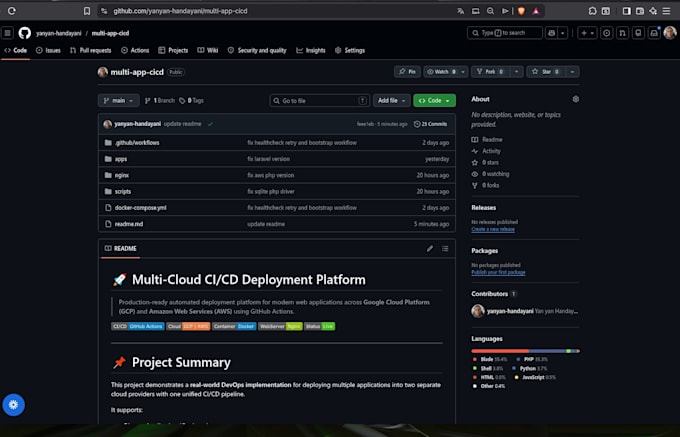Viewport: 680px width, 437px height.
Task: Edit repository details with About gear icon
Action: click(x=575, y=99)
